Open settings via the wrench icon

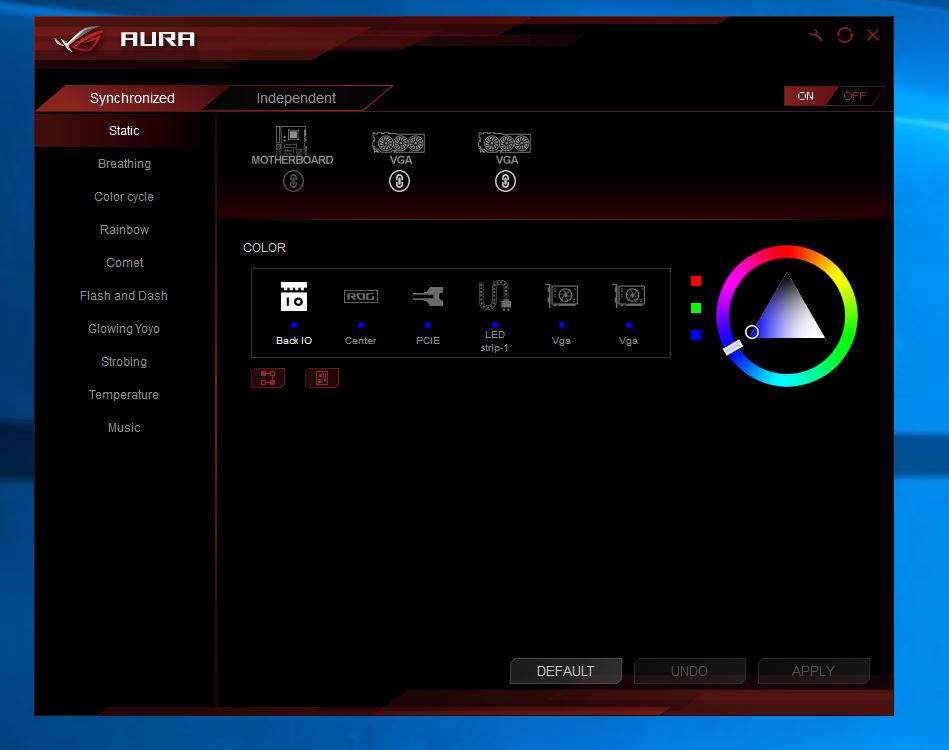(x=816, y=35)
